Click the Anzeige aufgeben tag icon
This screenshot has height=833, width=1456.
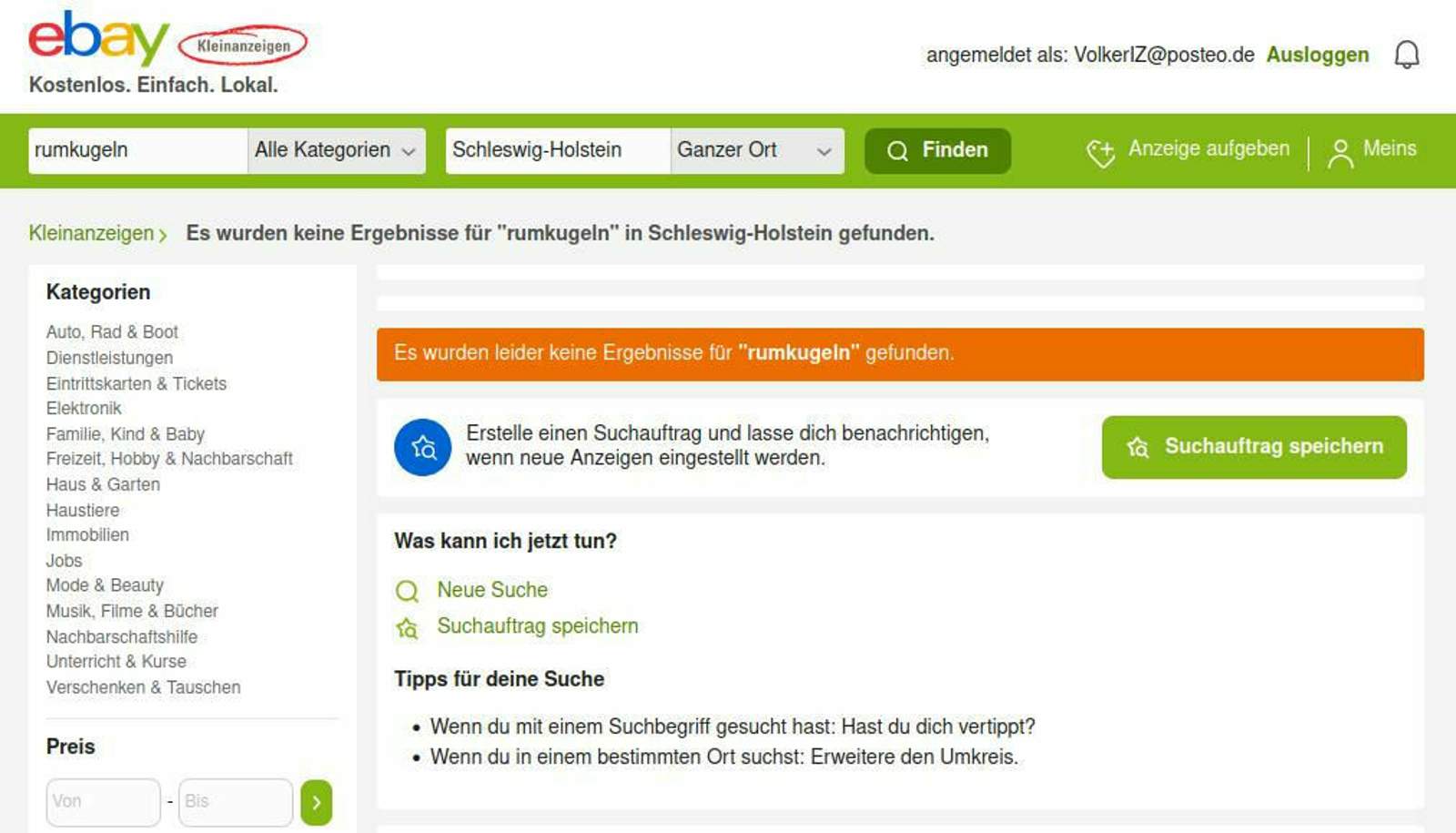[1100, 152]
